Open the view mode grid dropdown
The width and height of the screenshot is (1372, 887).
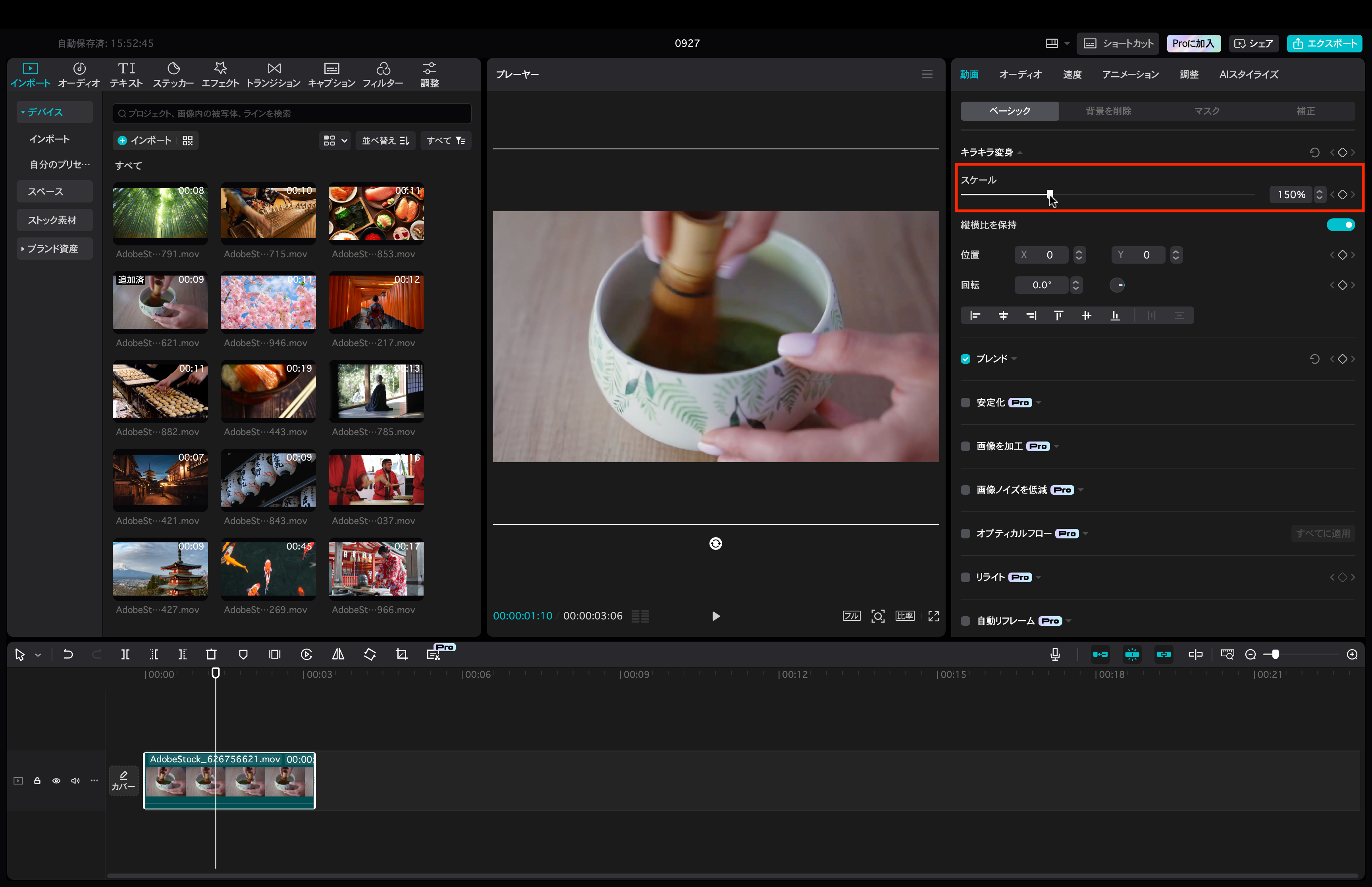335,141
